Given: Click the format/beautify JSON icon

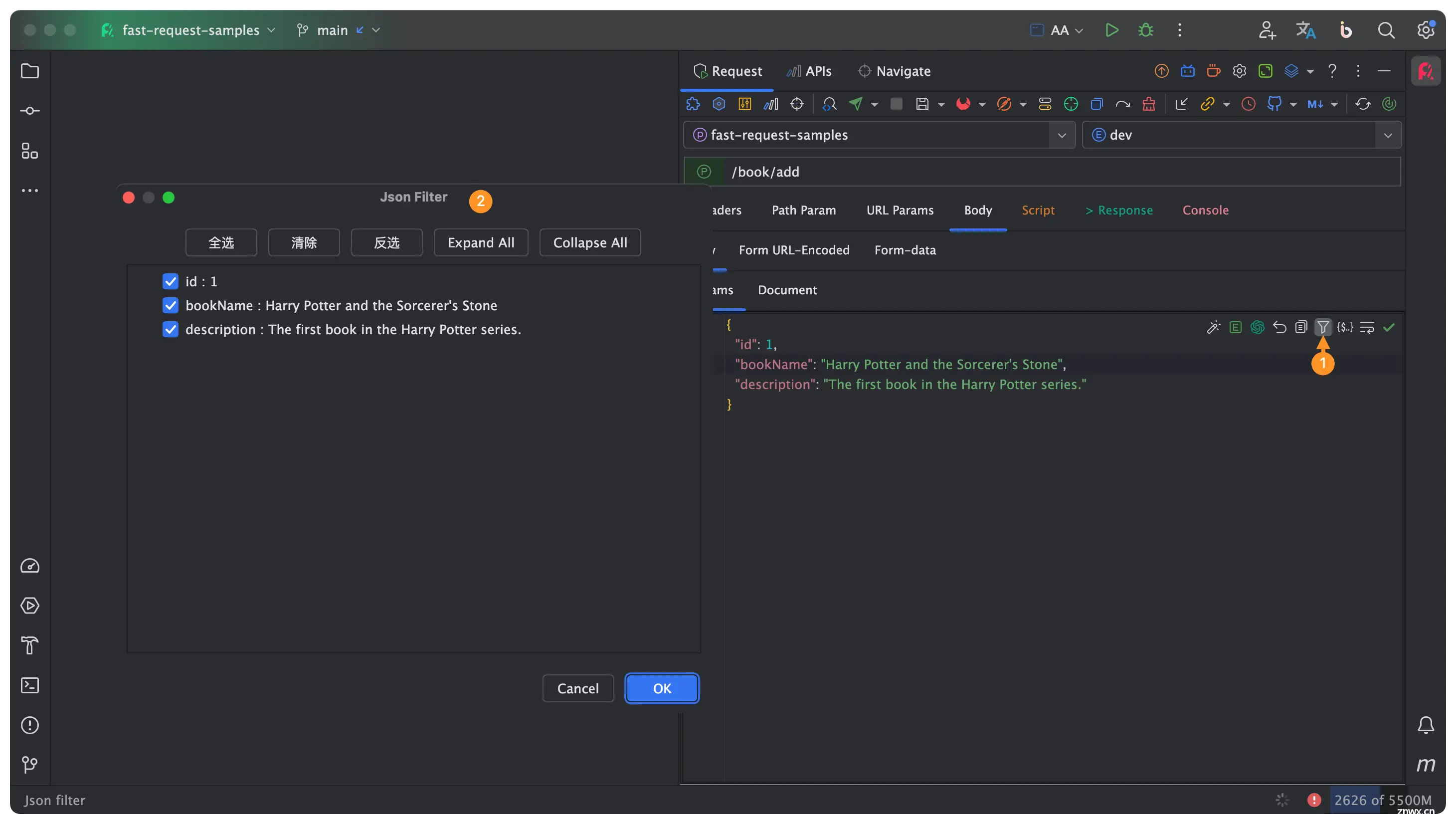Looking at the screenshot, I should (1213, 327).
